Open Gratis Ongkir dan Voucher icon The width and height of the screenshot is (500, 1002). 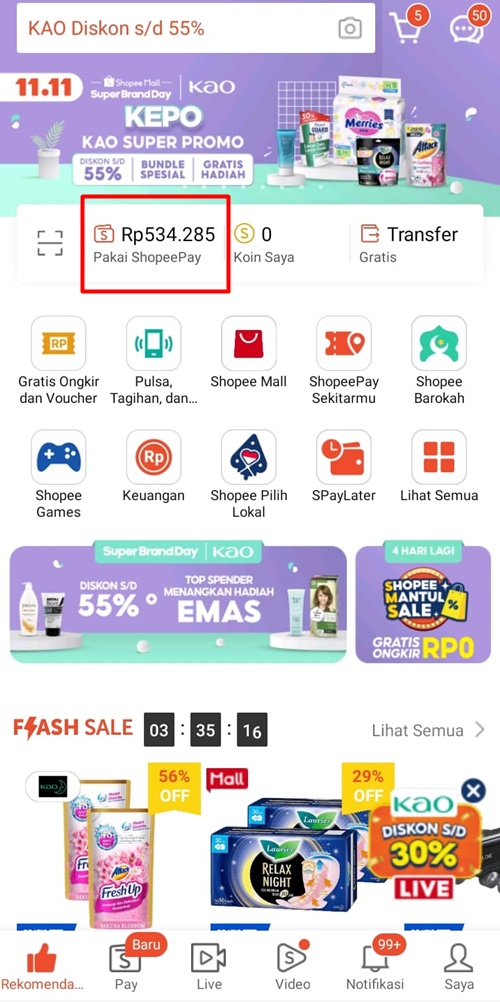58,343
